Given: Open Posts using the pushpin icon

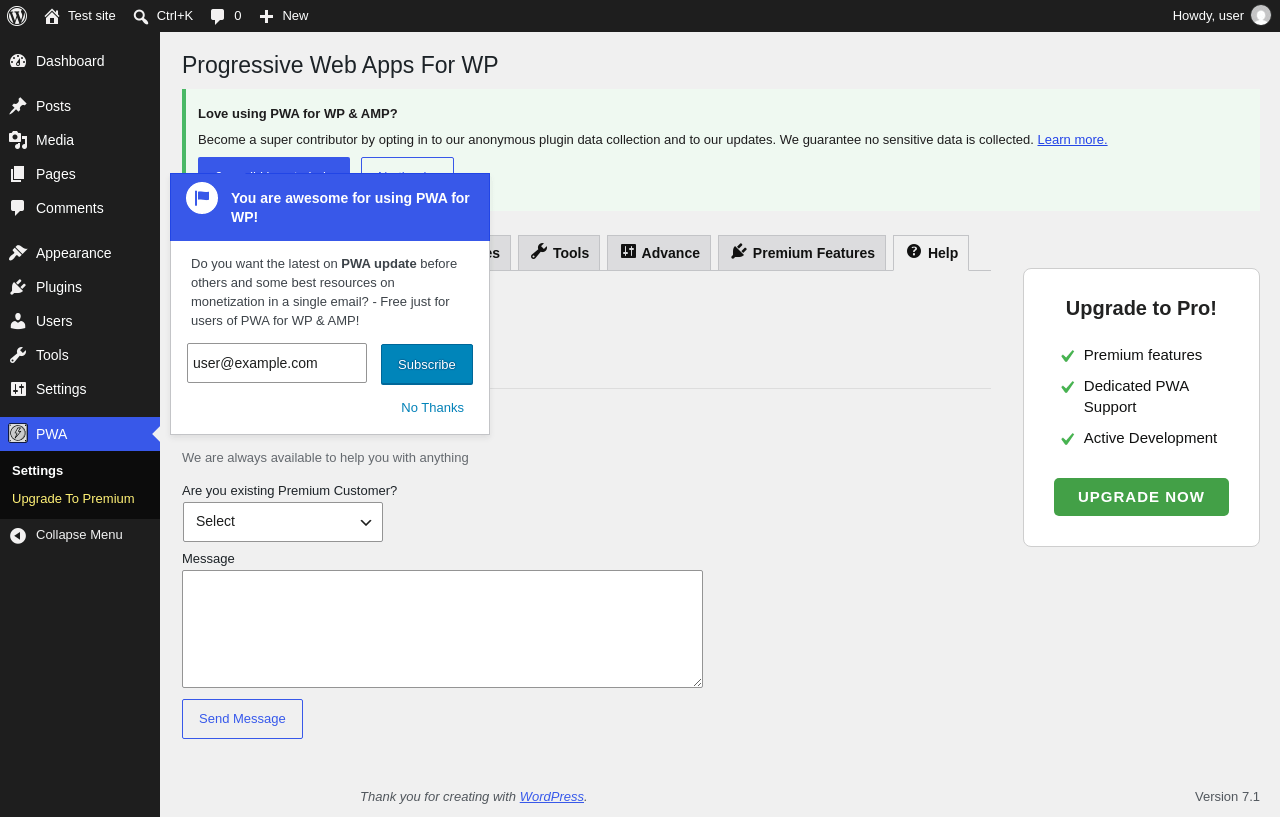Looking at the screenshot, I should [x=18, y=106].
